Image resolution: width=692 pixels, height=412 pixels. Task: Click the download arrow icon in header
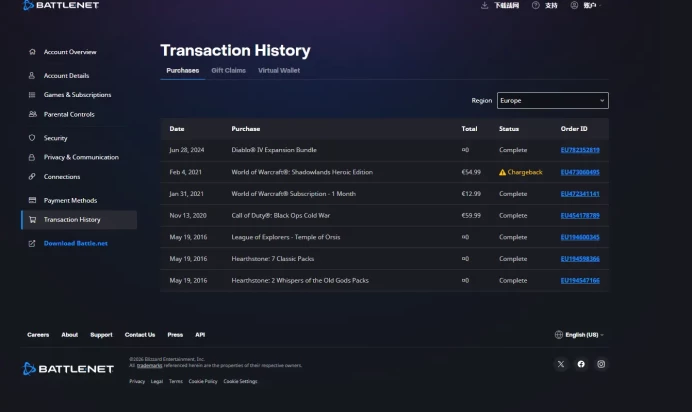(x=484, y=5)
